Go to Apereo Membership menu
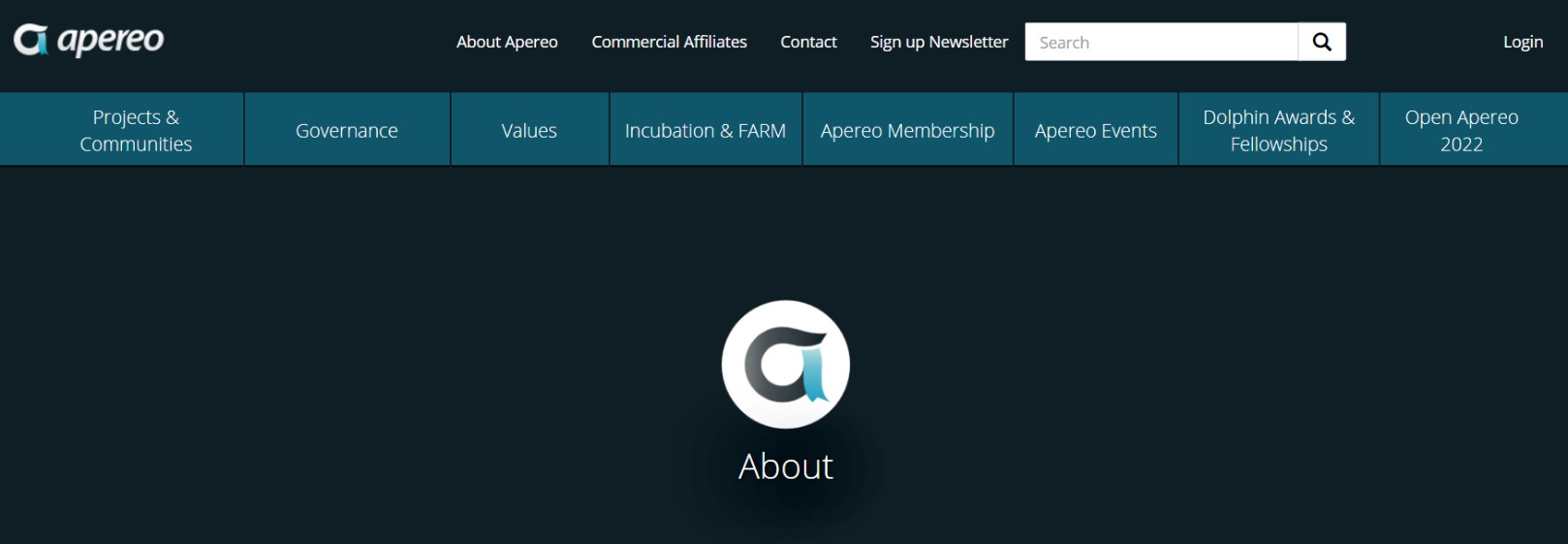 pyautogui.click(x=907, y=130)
